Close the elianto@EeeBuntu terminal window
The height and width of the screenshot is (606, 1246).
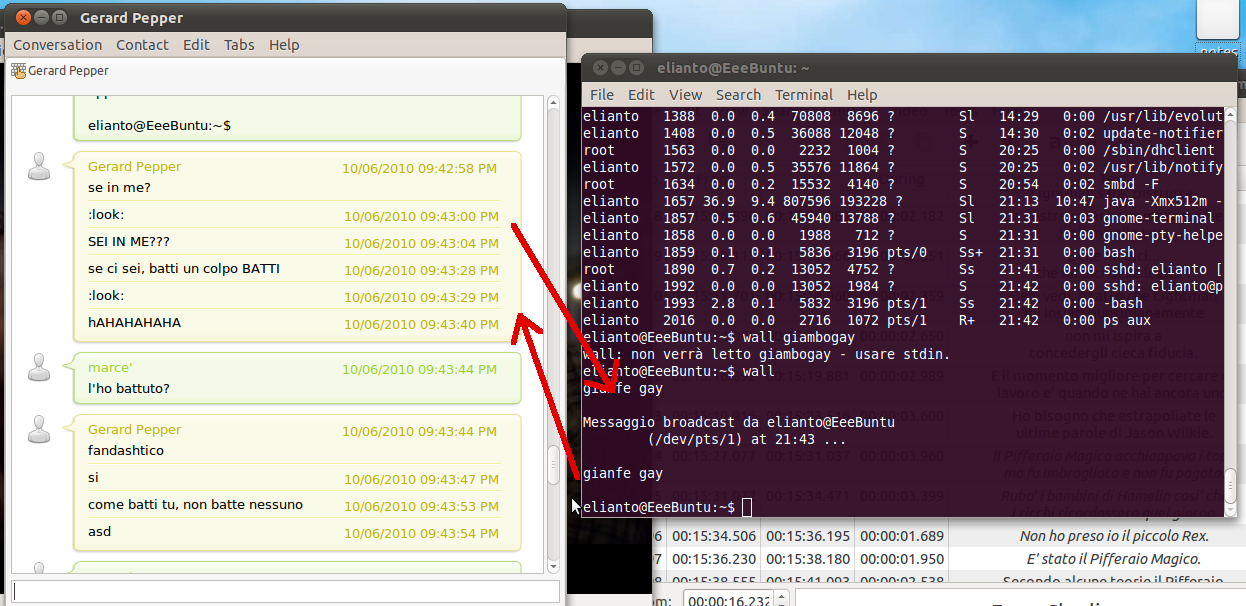[599, 68]
